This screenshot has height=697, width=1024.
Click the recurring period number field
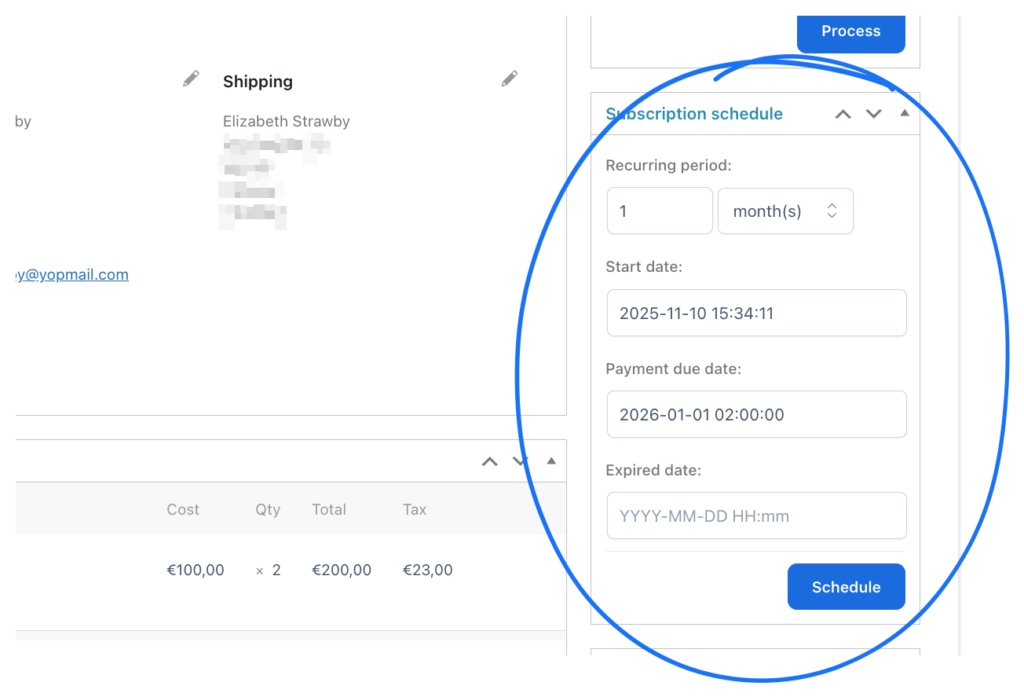(x=659, y=211)
